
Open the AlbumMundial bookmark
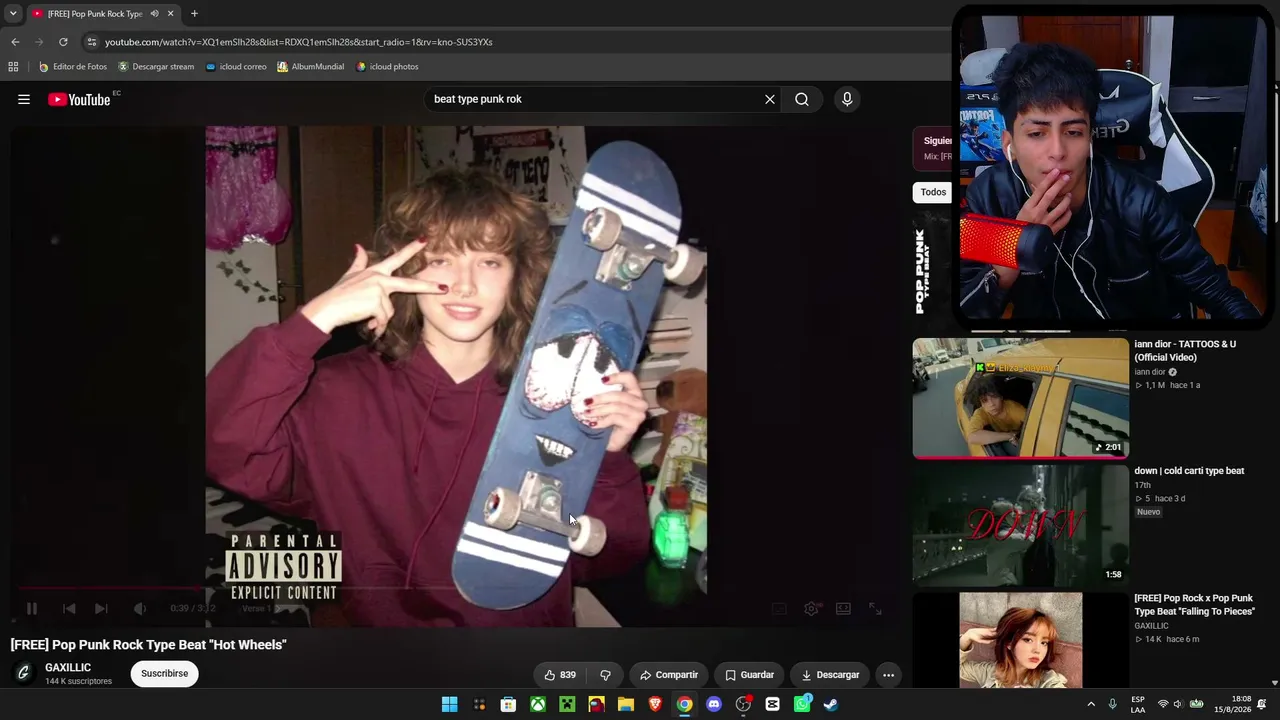click(x=310, y=67)
